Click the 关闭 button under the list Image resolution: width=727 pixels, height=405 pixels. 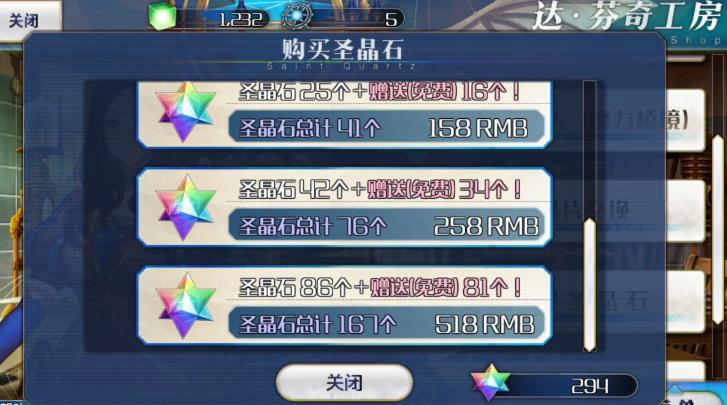[344, 383]
